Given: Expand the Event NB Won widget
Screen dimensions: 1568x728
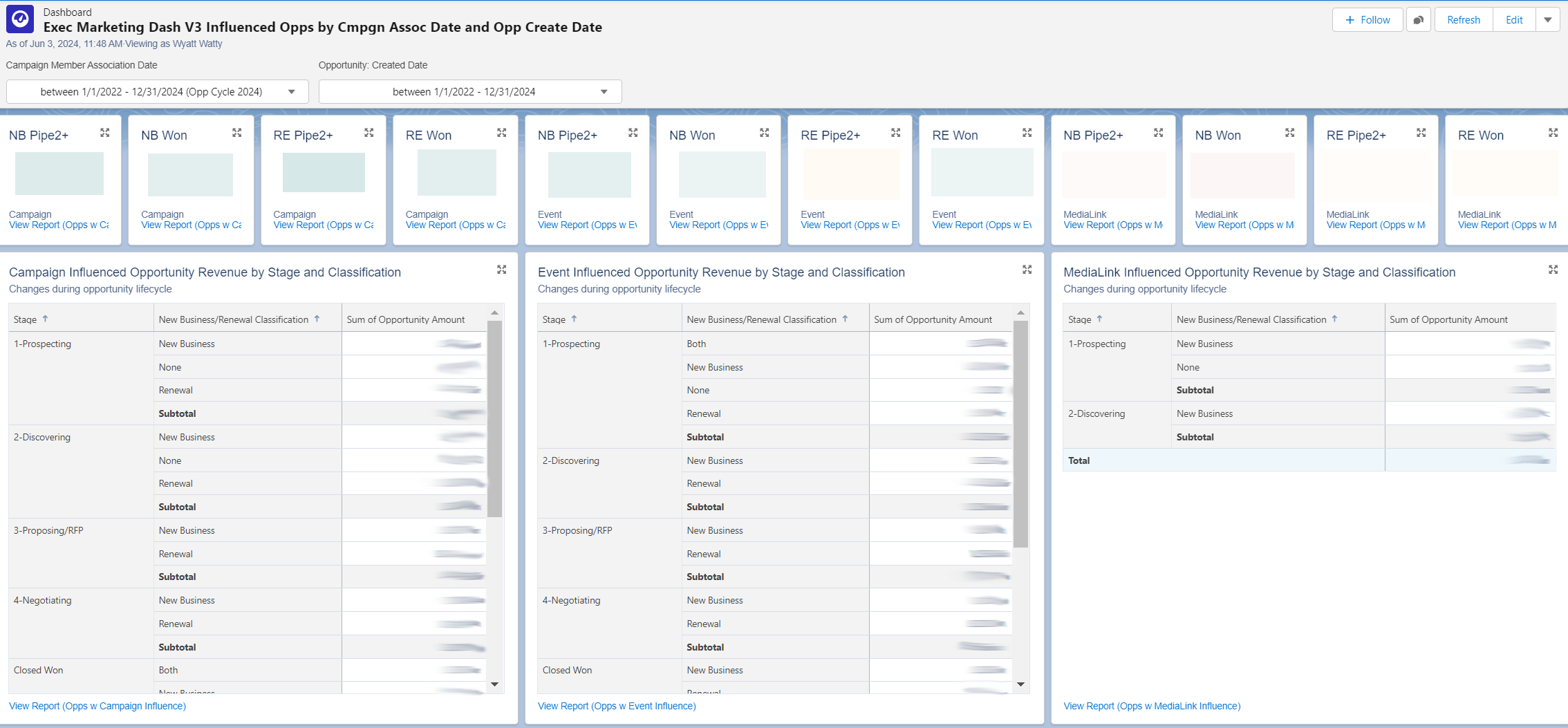Looking at the screenshot, I should [765, 133].
